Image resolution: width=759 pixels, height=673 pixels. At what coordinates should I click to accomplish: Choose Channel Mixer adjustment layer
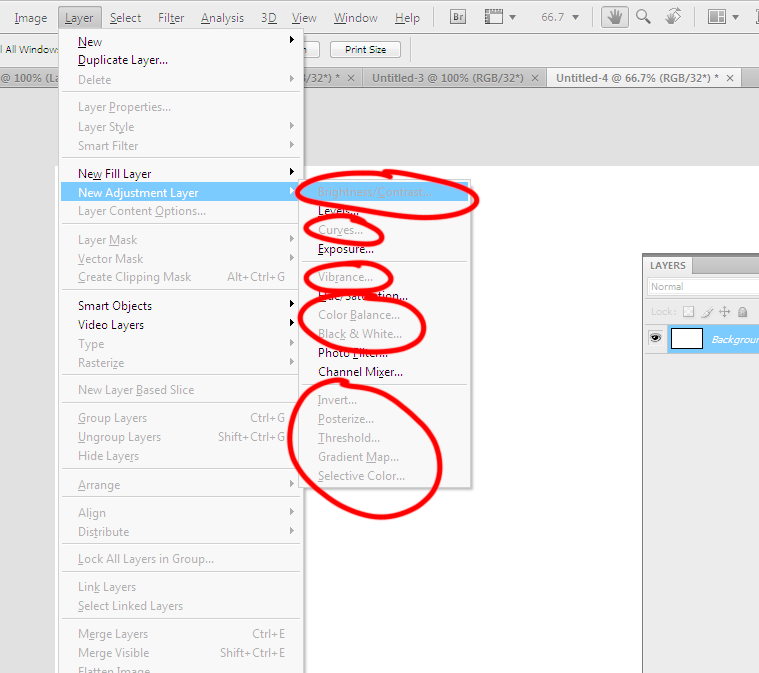[360, 372]
